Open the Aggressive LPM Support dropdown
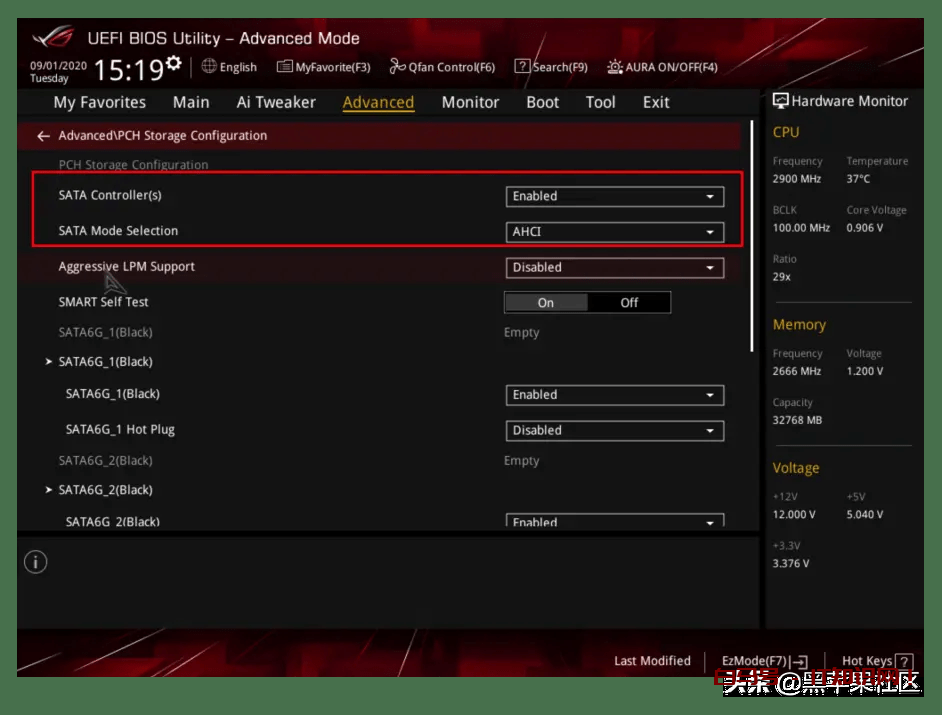Screen dimensions: 942x715 coord(614,268)
